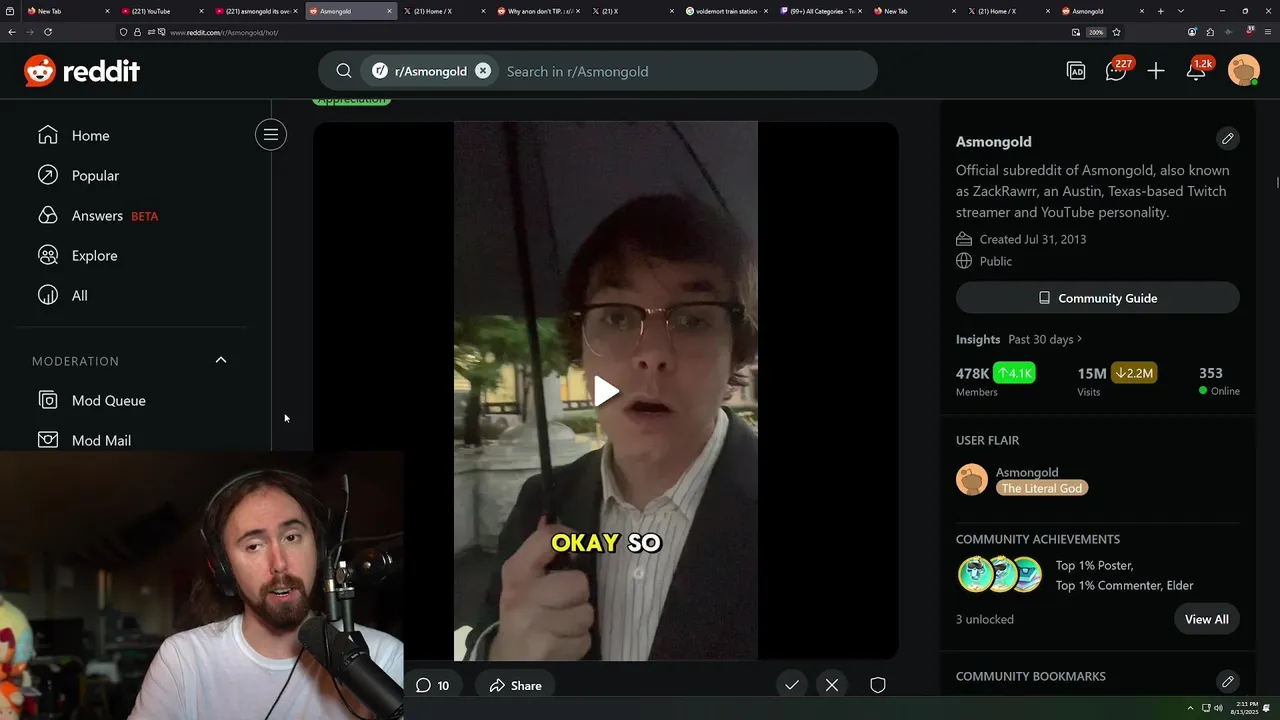
Task: Approve the post with checkmark icon
Action: coord(792,685)
